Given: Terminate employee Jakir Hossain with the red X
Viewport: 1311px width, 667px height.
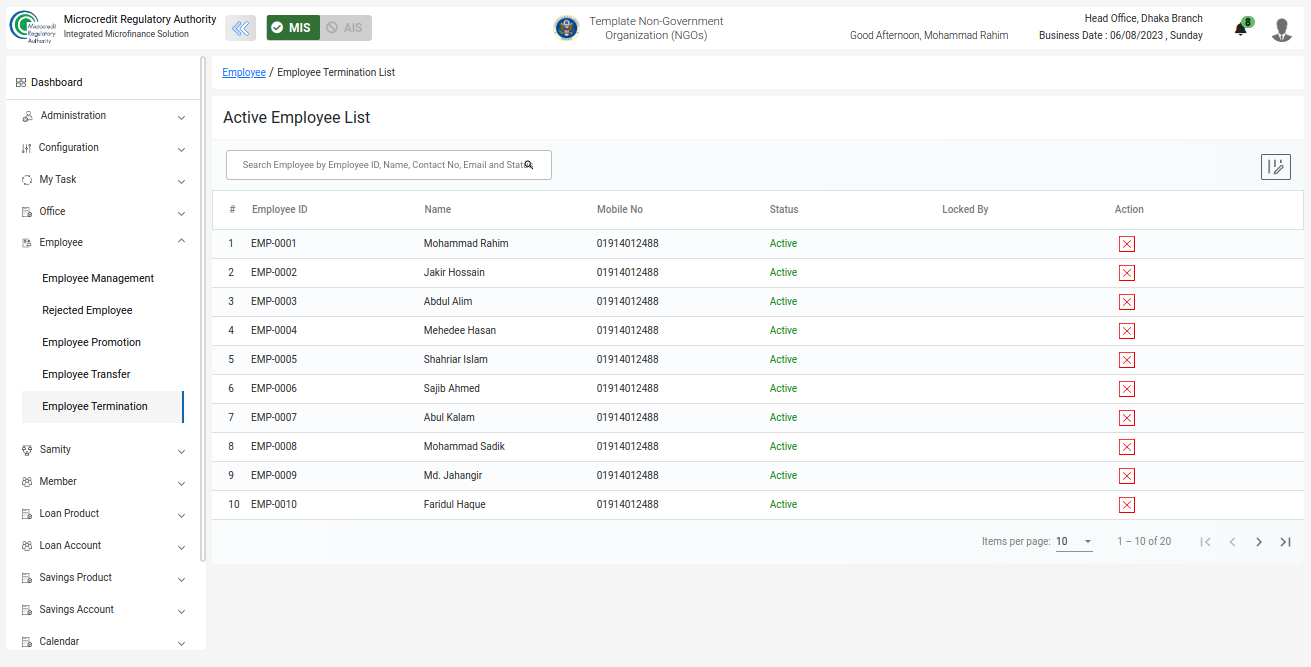Looking at the screenshot, I should [x=1127, y=273].
